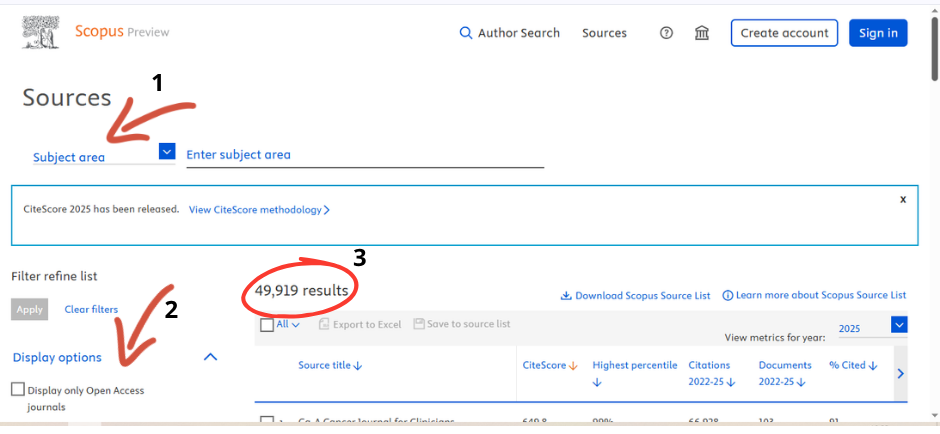
Task: Click Clear filters
Action: [x=91, y=309]
